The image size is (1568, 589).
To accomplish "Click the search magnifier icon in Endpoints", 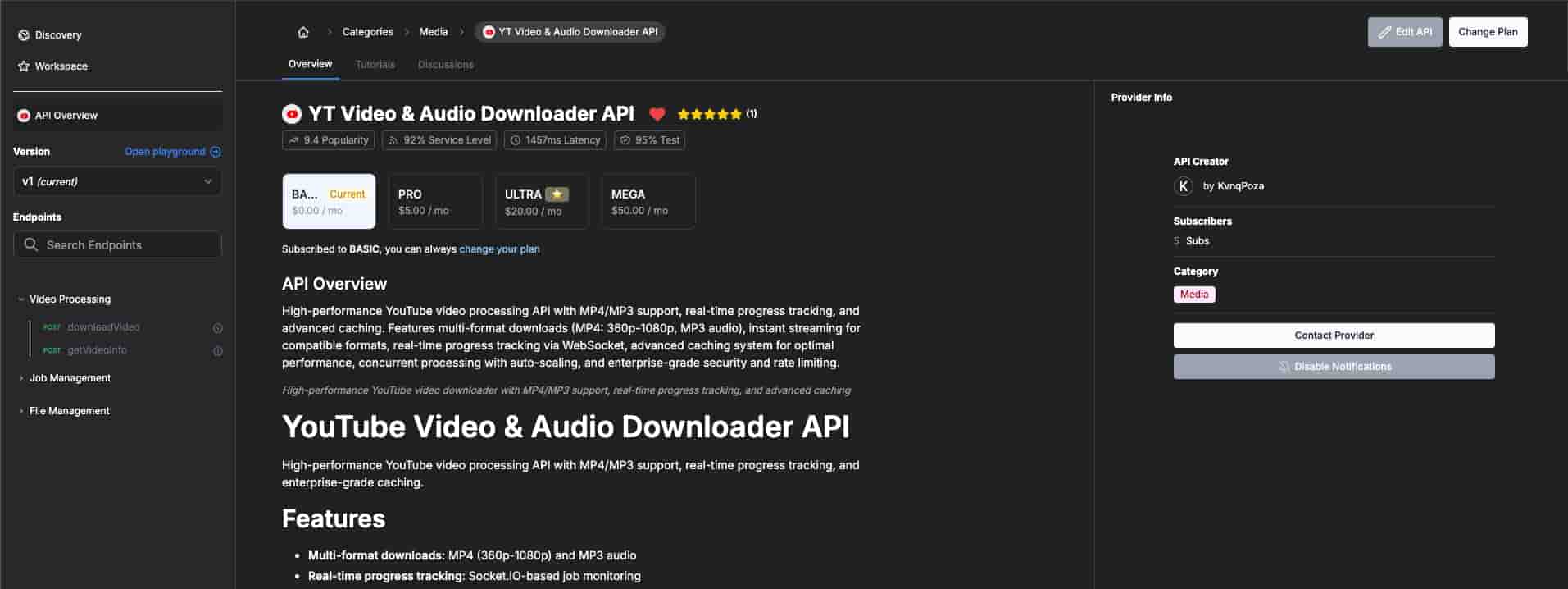I will pos(31,244).
